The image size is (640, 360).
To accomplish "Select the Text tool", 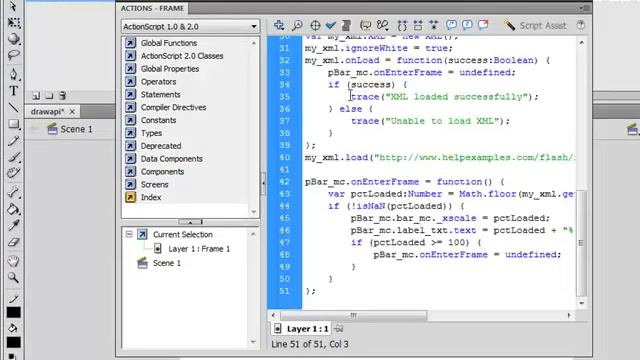I will pos(13,91).
